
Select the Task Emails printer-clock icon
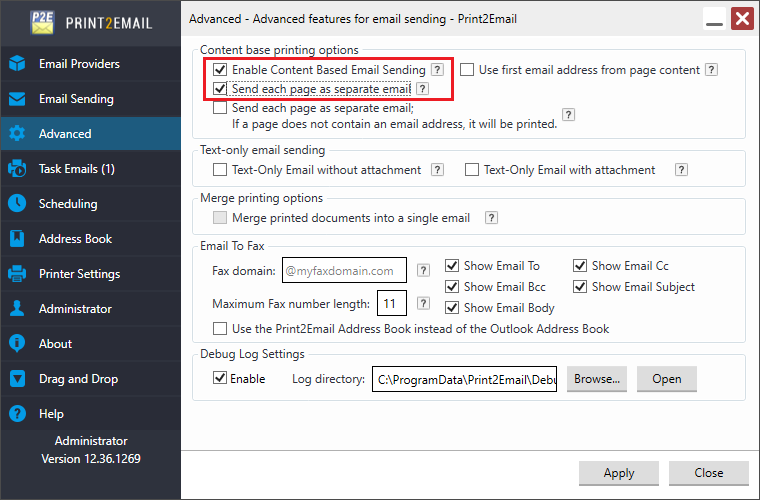click(17, 169)
